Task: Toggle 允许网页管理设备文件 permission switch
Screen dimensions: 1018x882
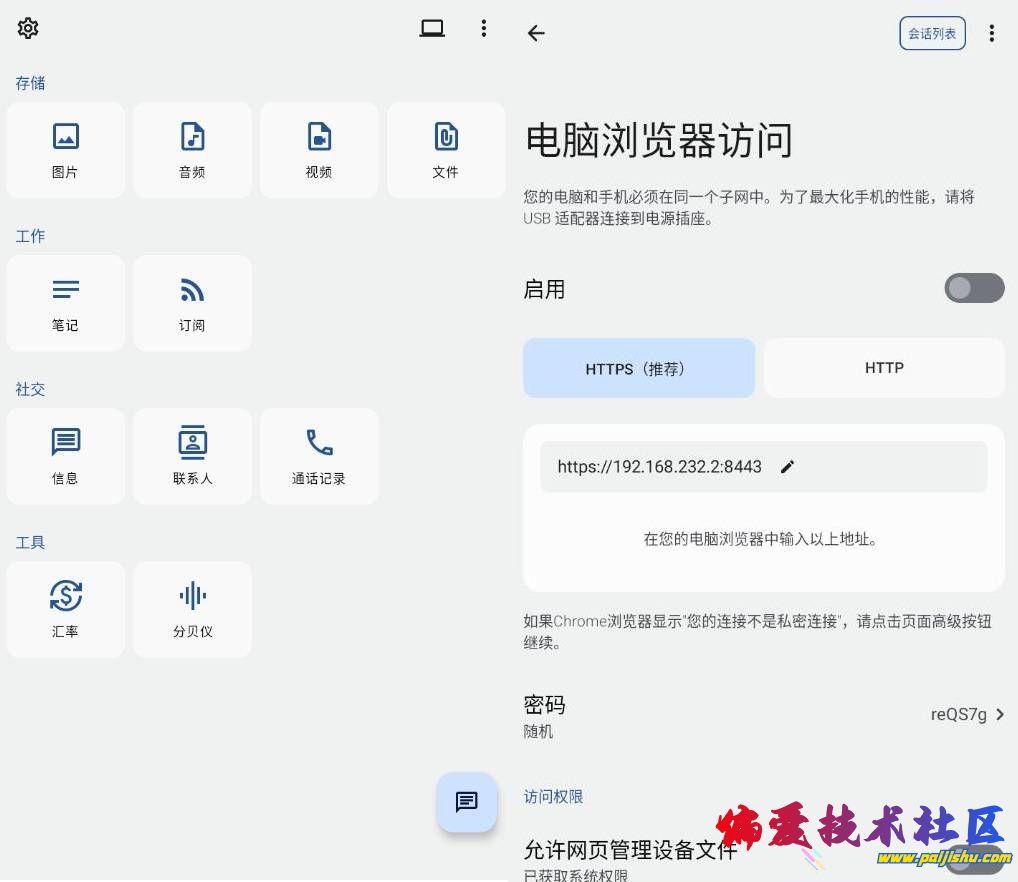Action: 973,858
